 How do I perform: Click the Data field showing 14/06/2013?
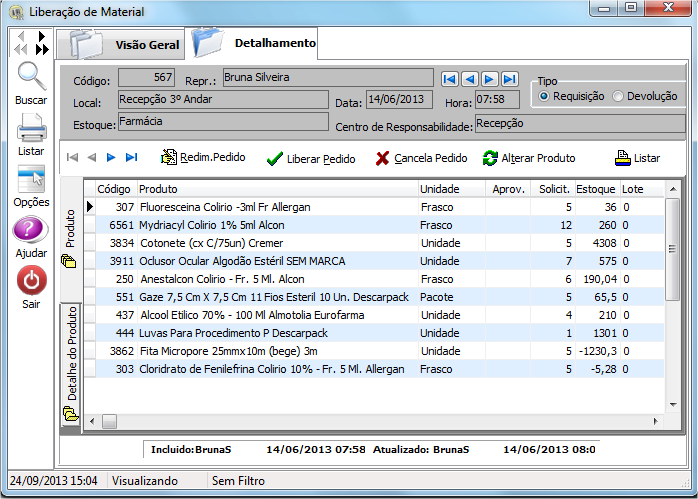[x=400, y=100]
